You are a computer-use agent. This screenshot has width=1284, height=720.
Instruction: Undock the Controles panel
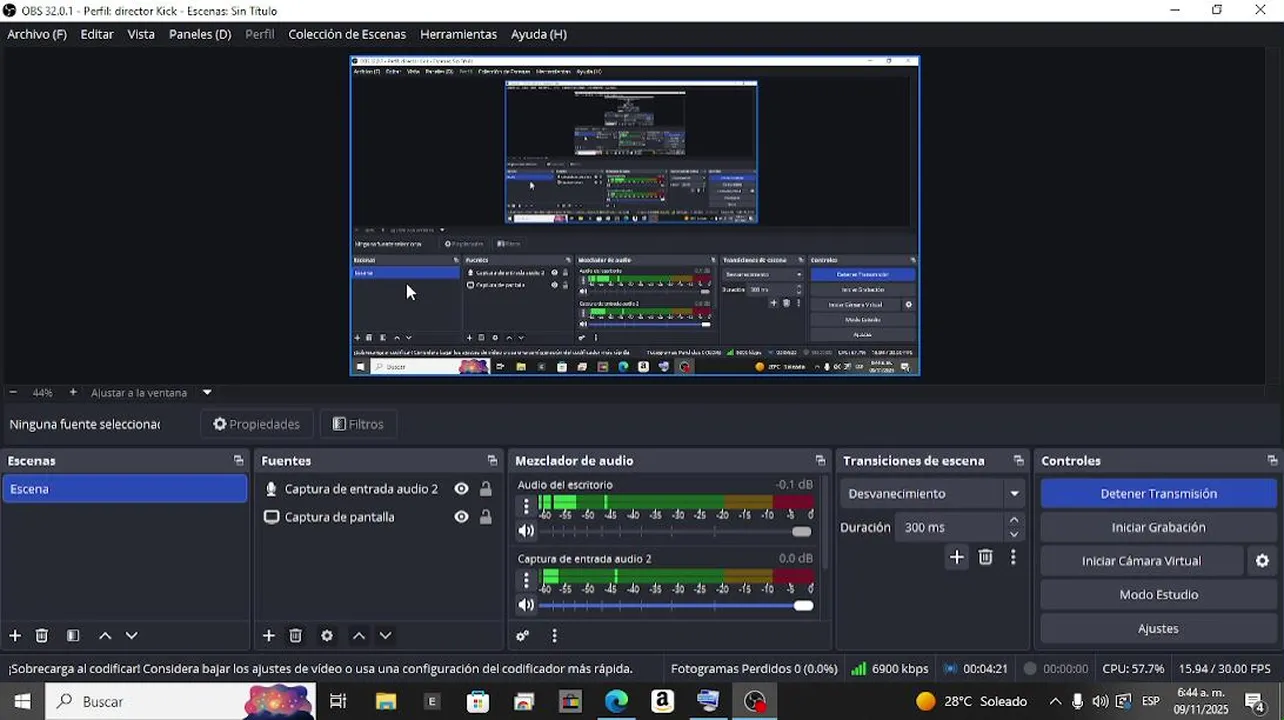point(1272,461)
